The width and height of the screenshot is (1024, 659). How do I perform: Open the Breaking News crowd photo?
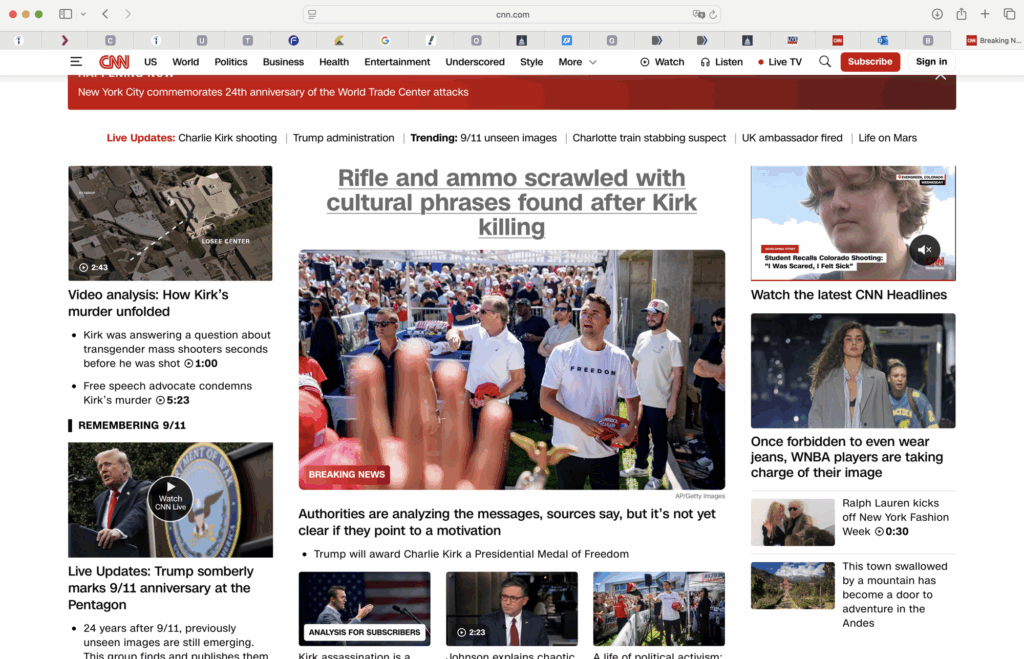(511, 370)
